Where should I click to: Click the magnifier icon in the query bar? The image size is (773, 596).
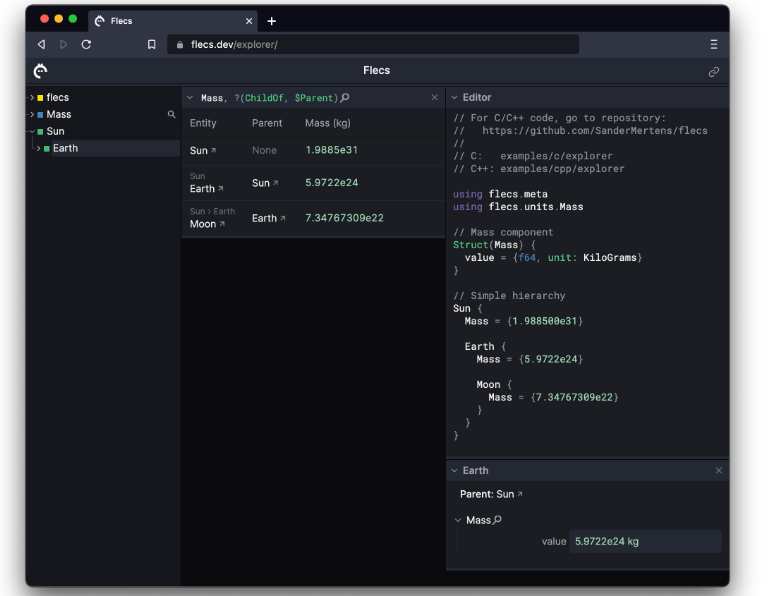coord(346,98)
